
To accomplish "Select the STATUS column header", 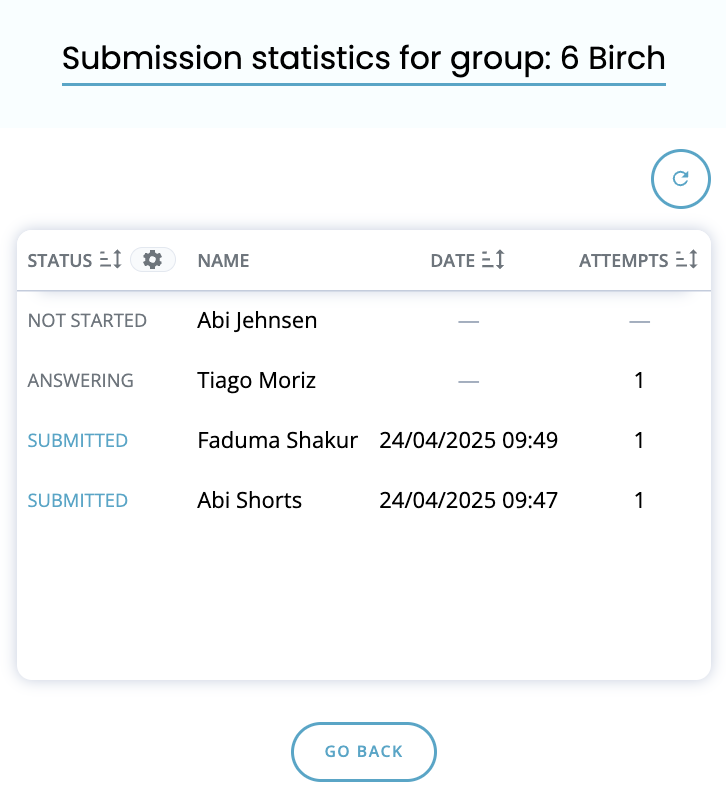I will pos(60,261).
